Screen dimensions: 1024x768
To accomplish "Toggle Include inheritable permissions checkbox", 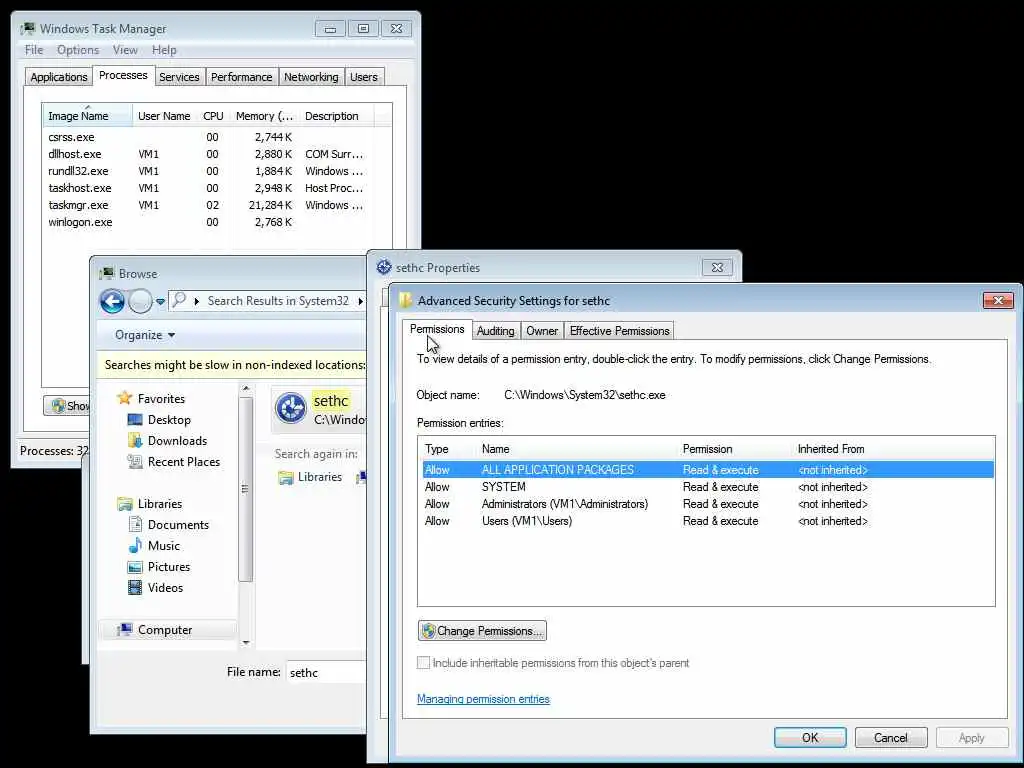I will pyautogui.click(x=423, y=663).
